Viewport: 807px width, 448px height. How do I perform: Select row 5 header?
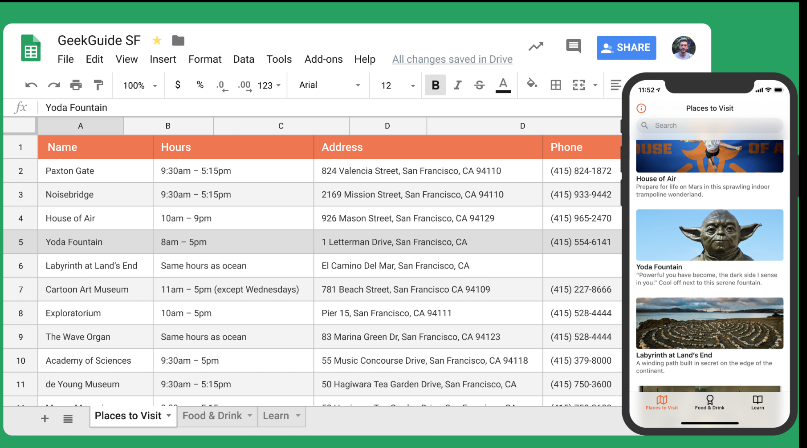pyautogui.click(x=21, y=242)
